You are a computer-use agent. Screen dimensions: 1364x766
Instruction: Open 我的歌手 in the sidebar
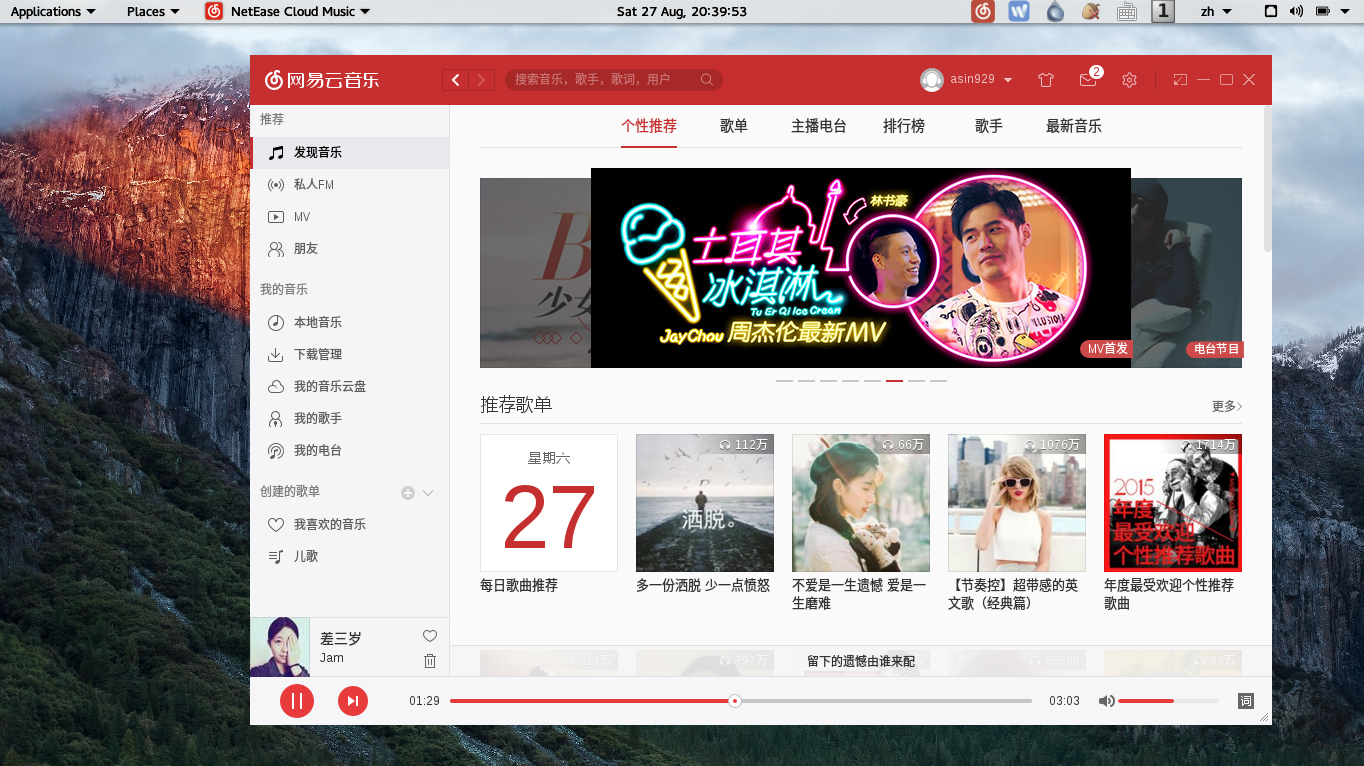pyautogui.click(x=350, y=419)
